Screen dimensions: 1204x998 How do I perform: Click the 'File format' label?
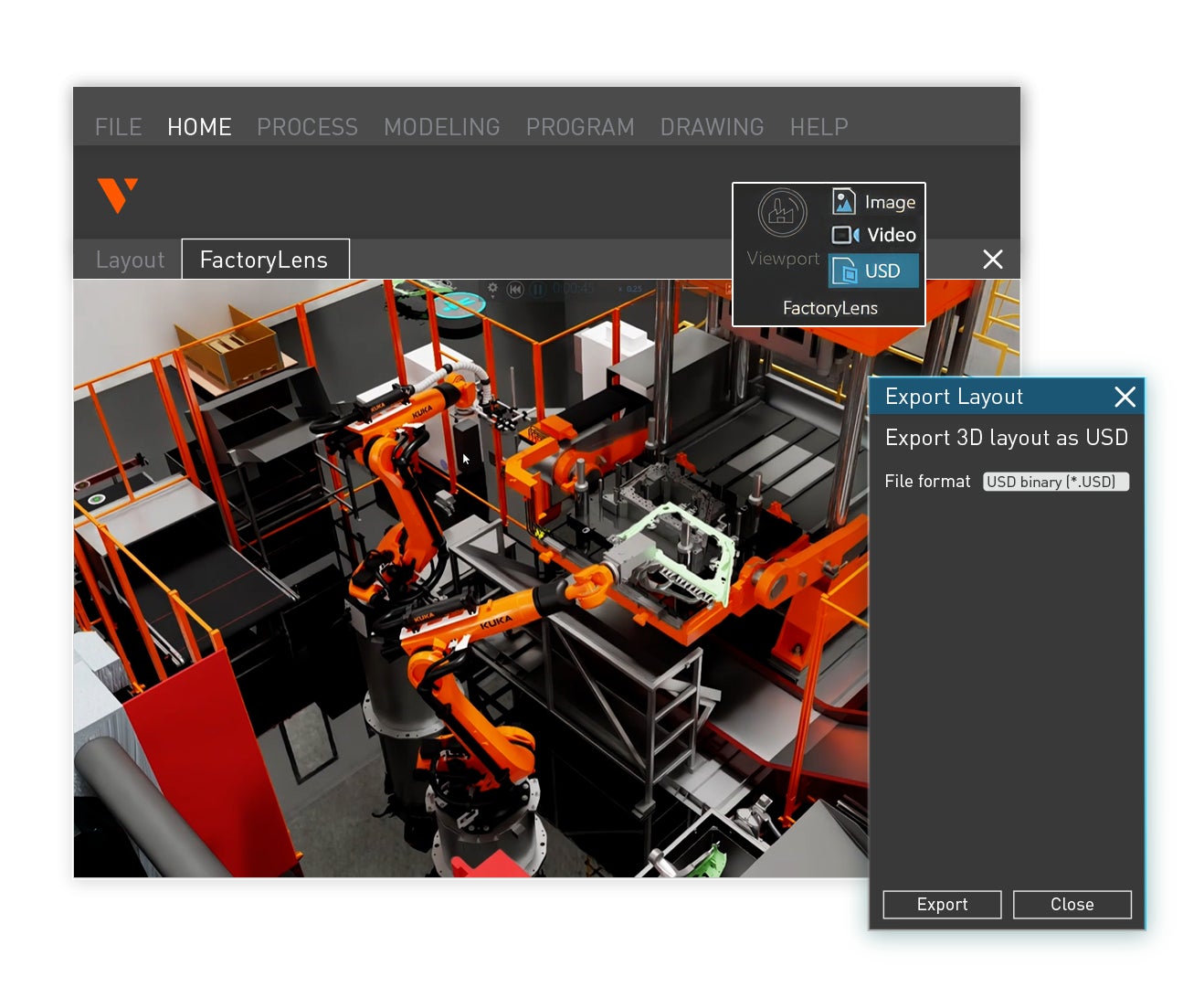click(x=927, y=481)
